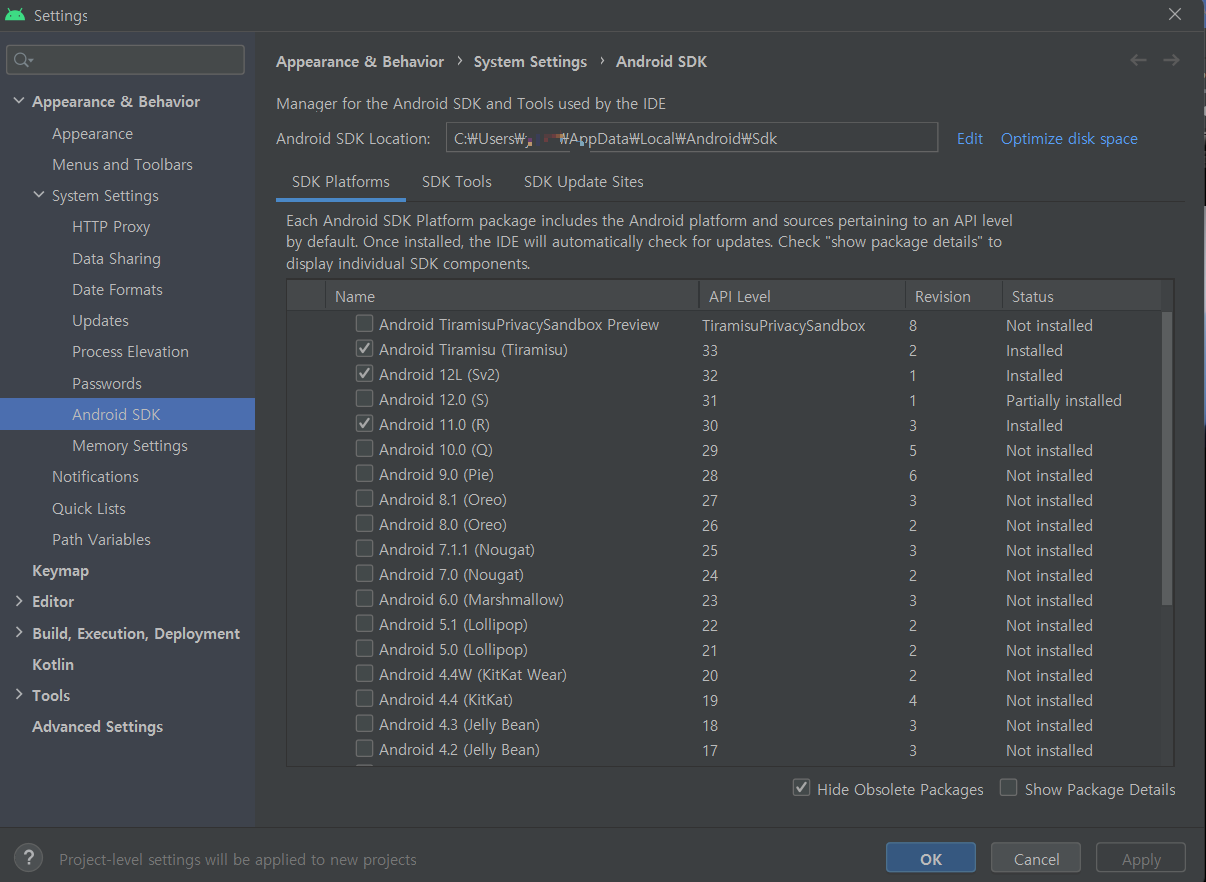Click 'Partially installed' status of Android 12.0
The width and height of the screenshot is (1206, 882).
click(x=1064, y=400)
